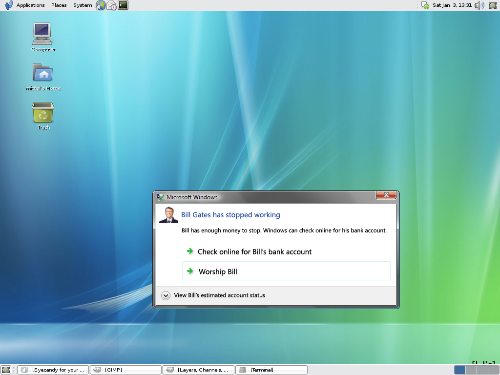Image resolution: width=500 pixels, height=375 pixels.
Task: Click the rightmost top panel tray icon
Action: pyautogui.click(x=493, y=5)
